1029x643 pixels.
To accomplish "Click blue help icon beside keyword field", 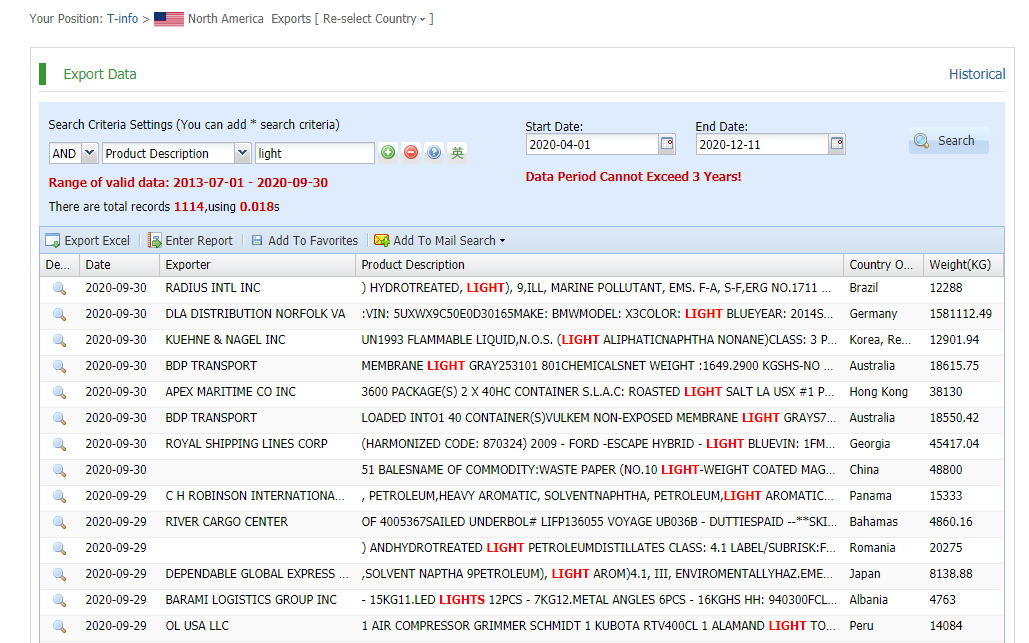I will 434,153.
